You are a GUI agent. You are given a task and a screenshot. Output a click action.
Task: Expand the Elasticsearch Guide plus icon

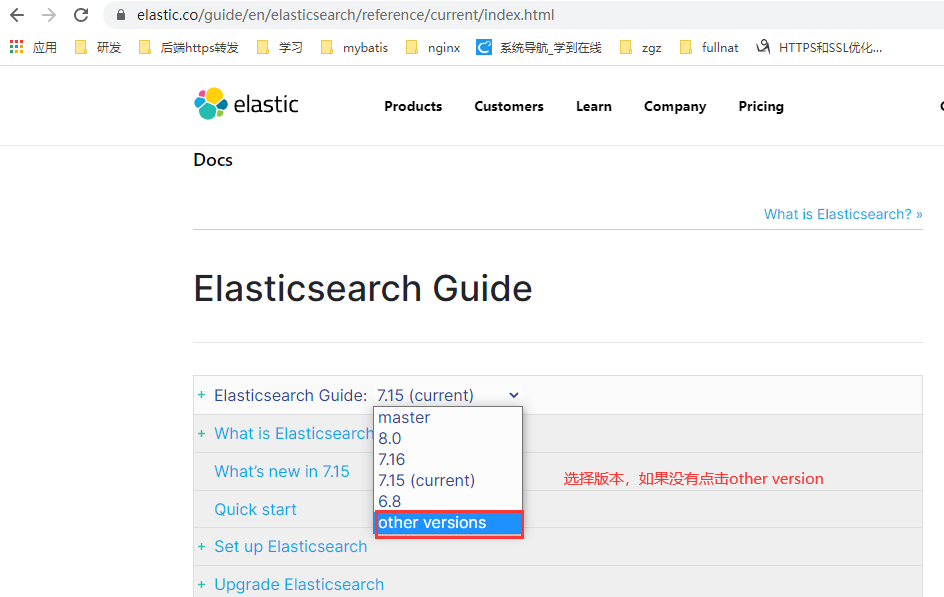click(x=202, y=395)
